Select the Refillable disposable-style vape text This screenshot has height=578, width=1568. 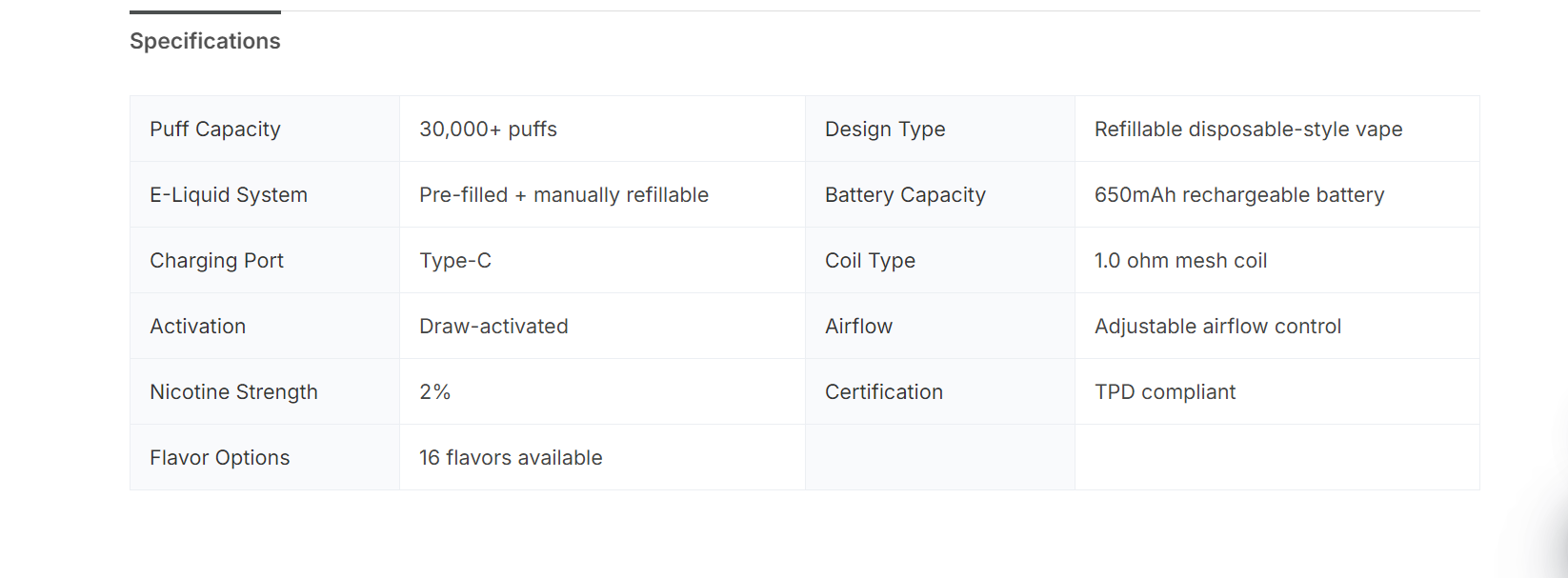pos(1248,130)
